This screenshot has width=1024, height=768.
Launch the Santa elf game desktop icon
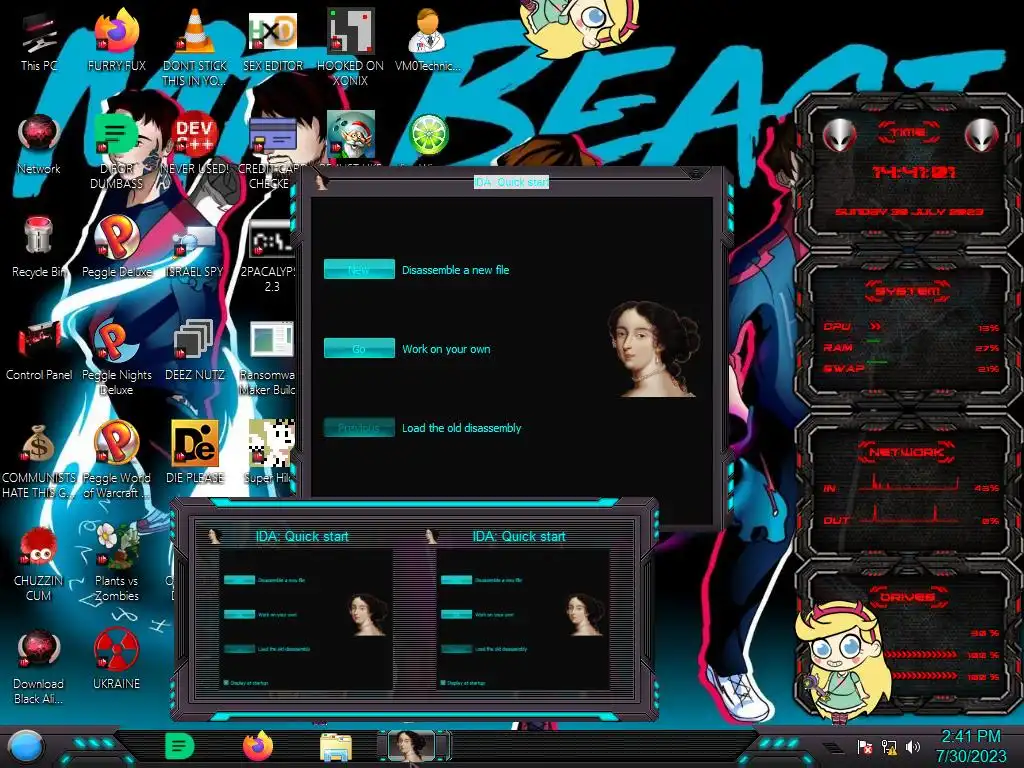[350, 133]
